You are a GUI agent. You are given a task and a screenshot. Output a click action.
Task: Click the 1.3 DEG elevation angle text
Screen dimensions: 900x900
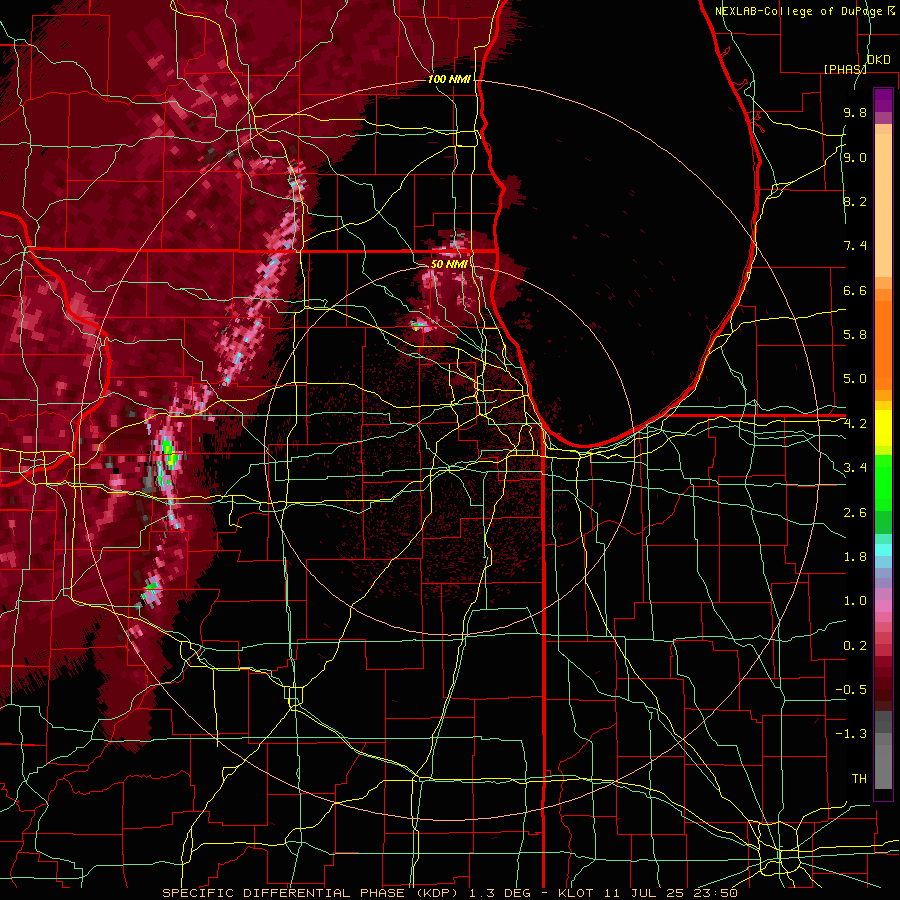tap(498, 893)
